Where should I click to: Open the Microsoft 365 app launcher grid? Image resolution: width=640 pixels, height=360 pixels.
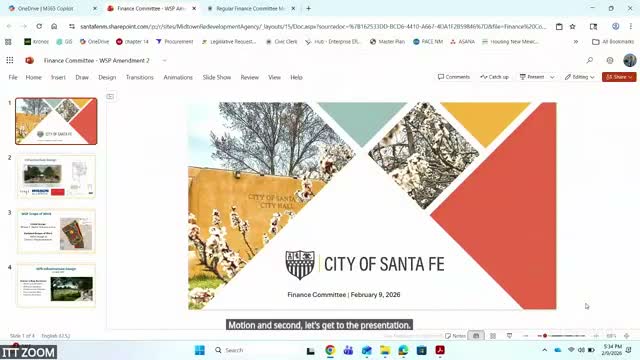[10, 60]
